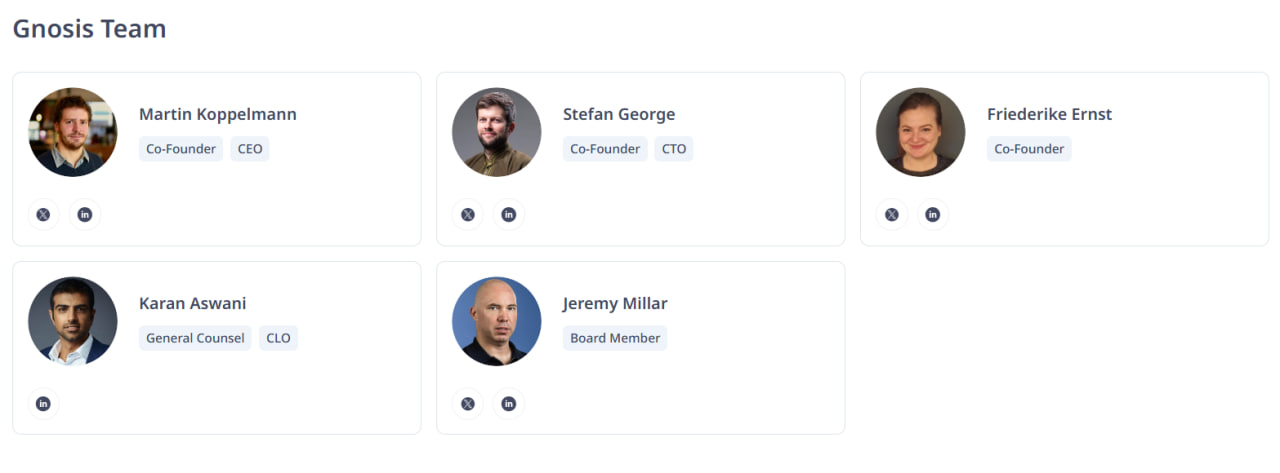Click the CTO badge on Stefan's card

pos(674,149)
